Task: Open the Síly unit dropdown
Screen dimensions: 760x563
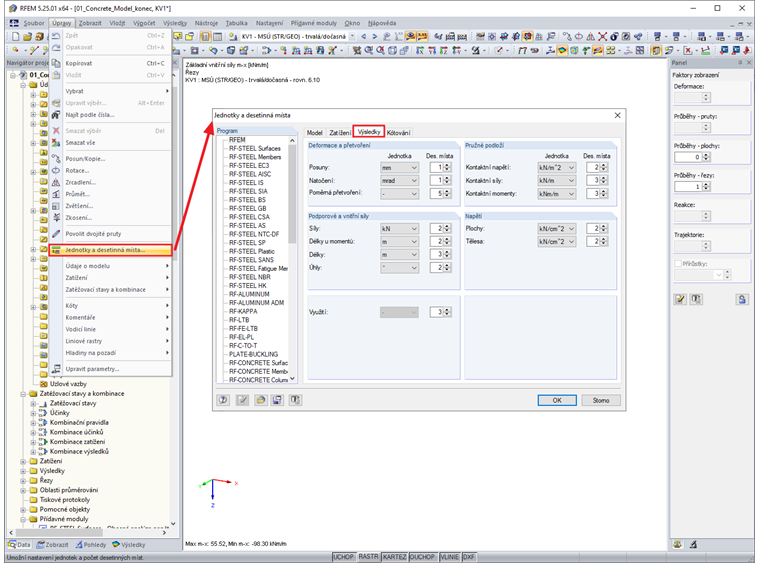Action: pos(399,229)
